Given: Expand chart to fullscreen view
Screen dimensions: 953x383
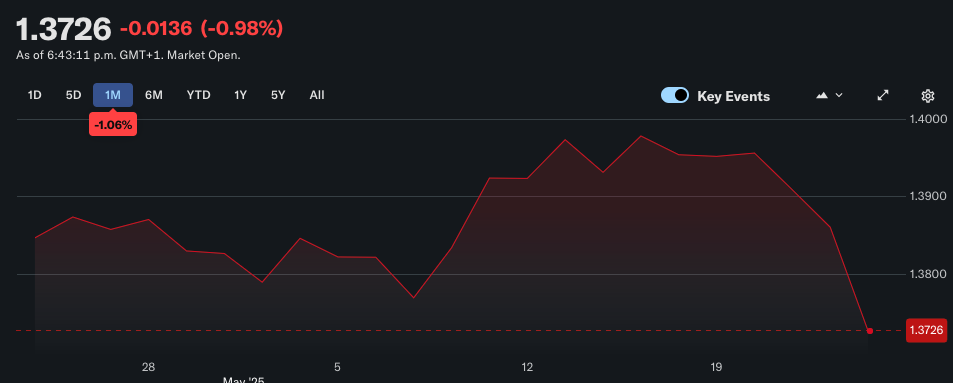Looking at the screenshot, I should click(x=883, y=95).
